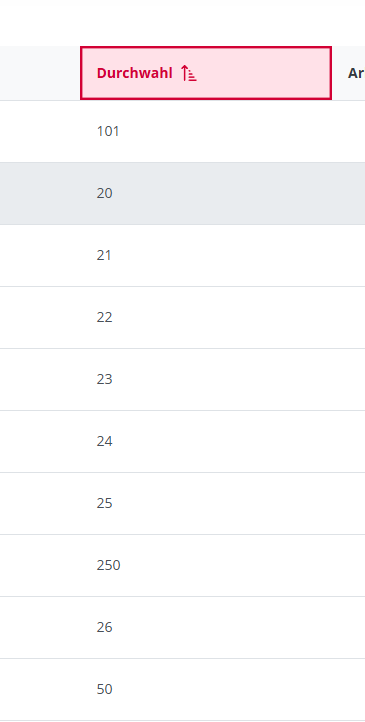
Task: Click the table cell showing 26
Action: (x=206, y=627)
